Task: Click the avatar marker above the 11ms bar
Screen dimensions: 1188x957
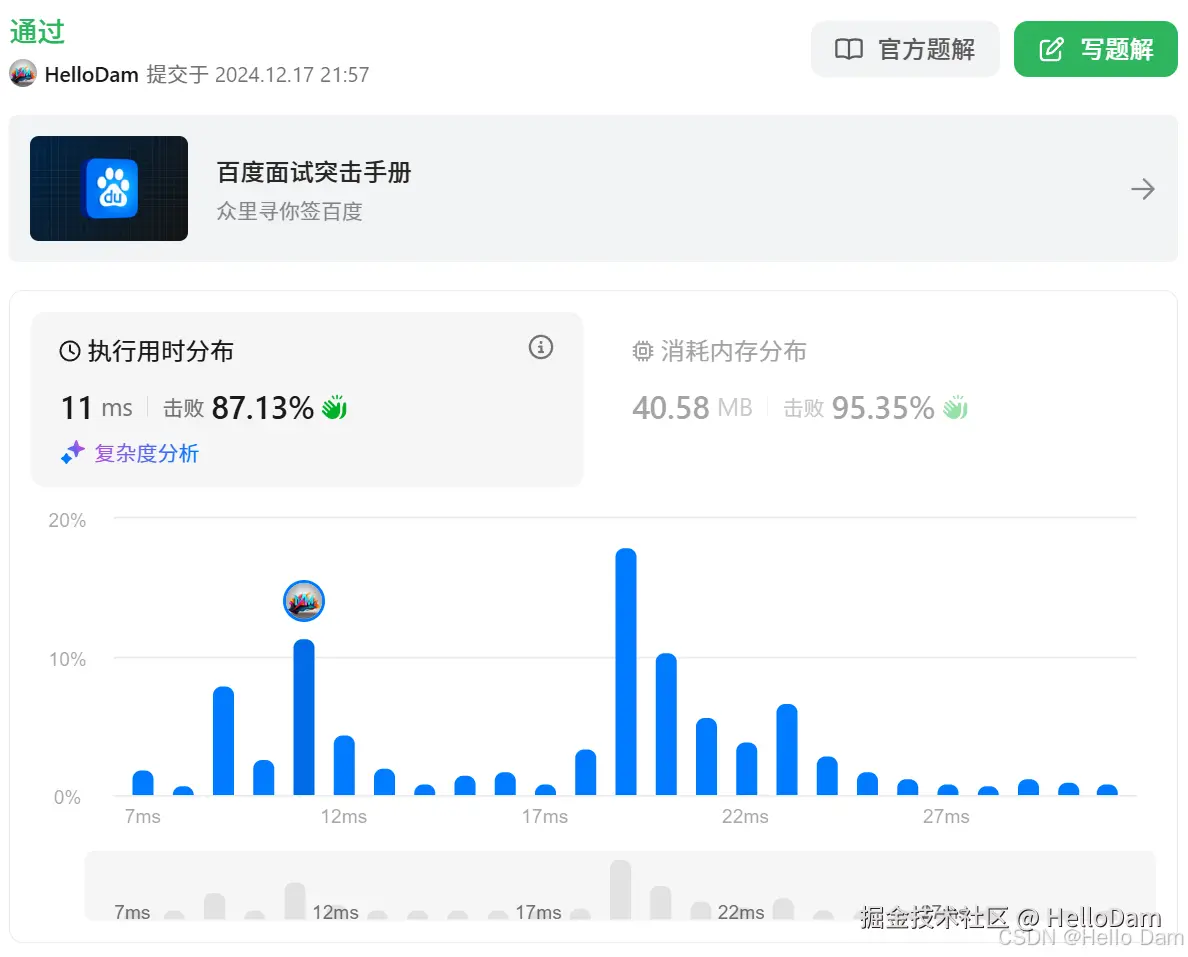Action: click(x=304, y=601)
